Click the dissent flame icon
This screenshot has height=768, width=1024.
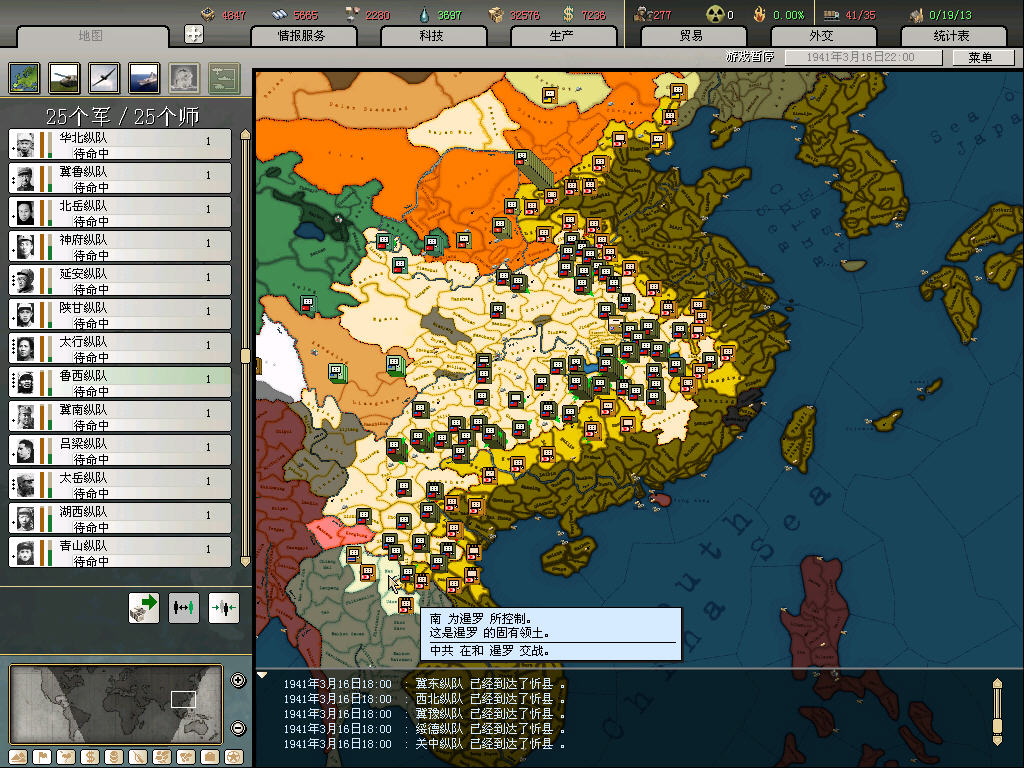(x=760, y=14)
